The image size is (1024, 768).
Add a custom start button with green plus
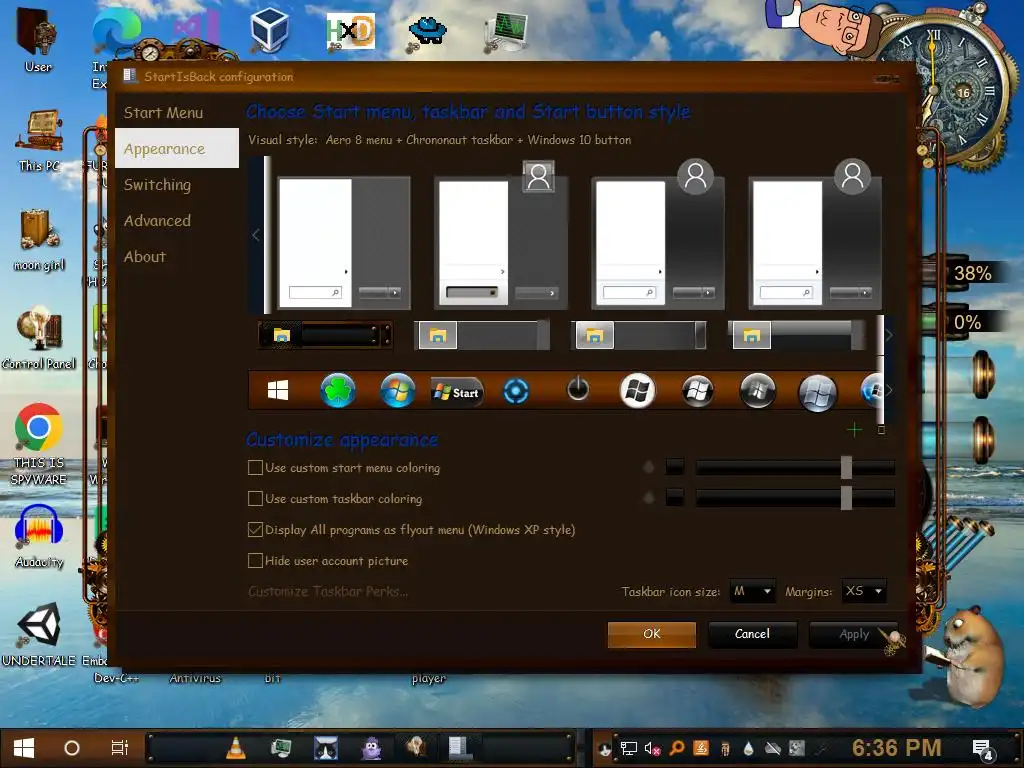(854, 430)
